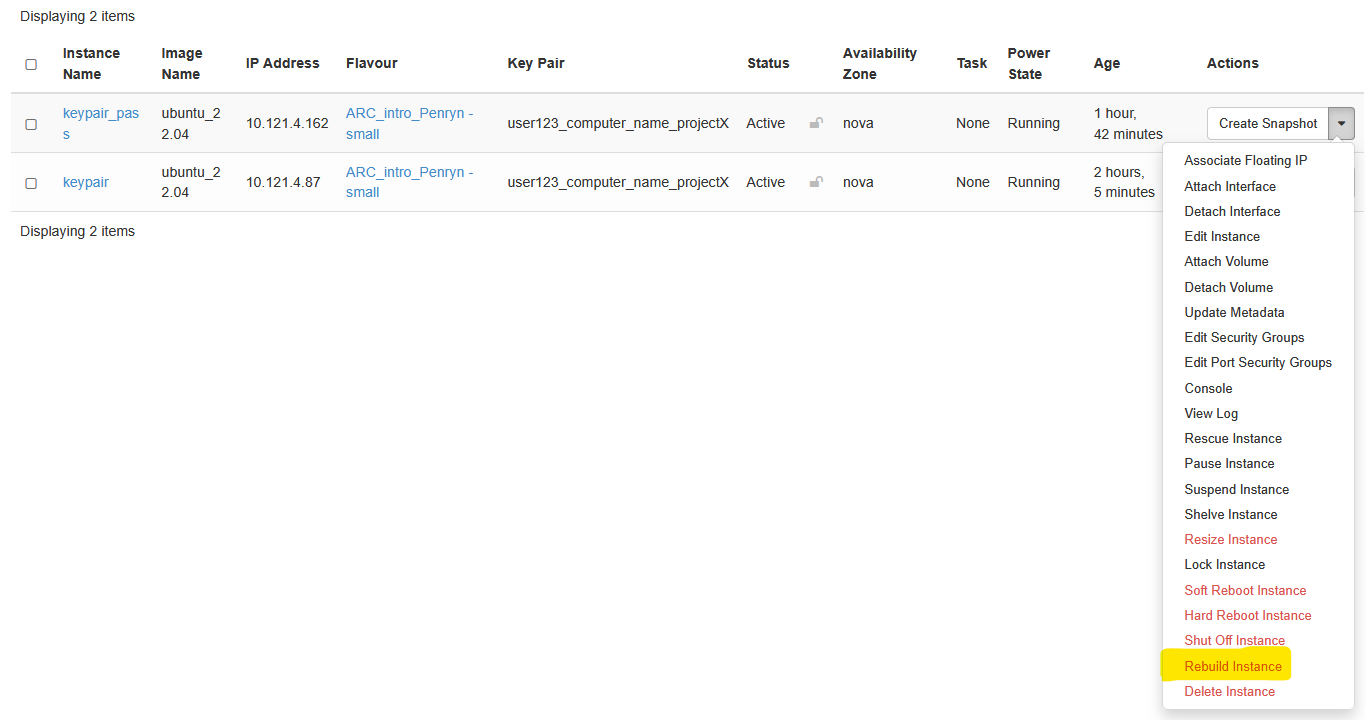Open Edit Security Groups
The width and height of the screenshot is (1366, 720).
1244,337
